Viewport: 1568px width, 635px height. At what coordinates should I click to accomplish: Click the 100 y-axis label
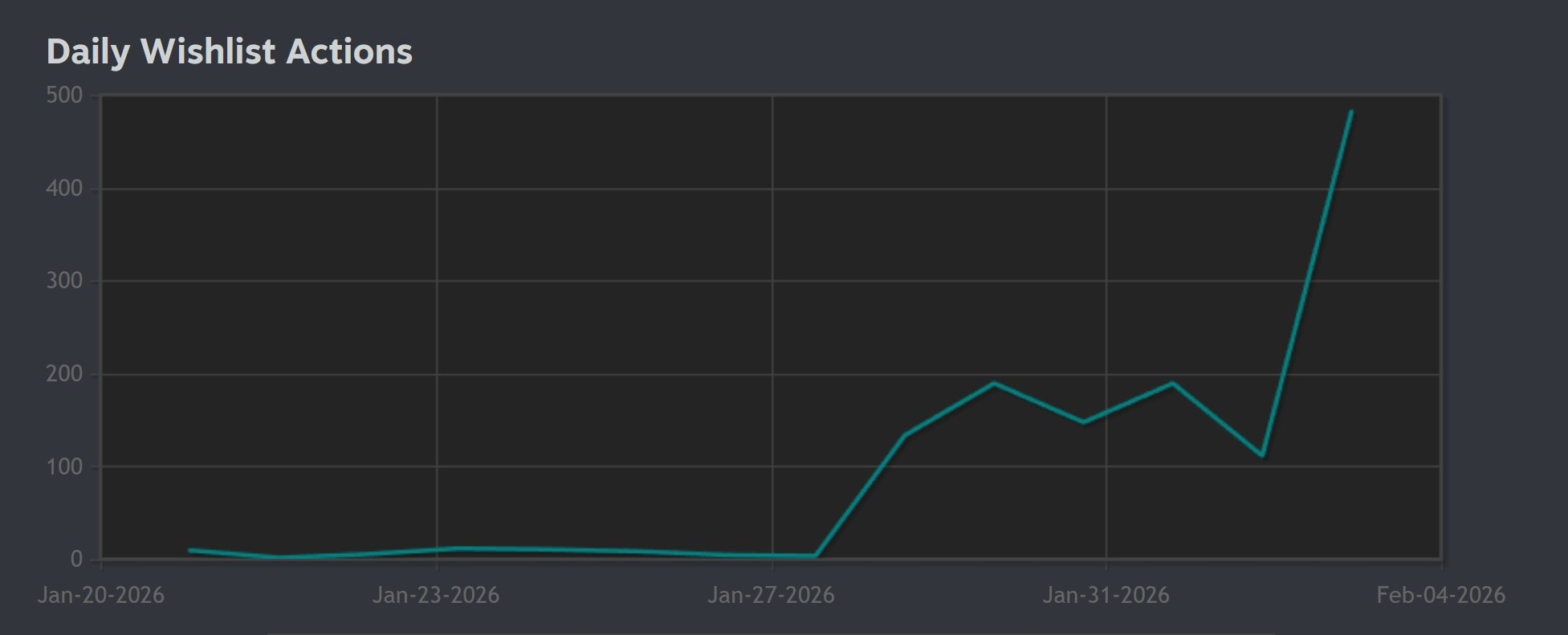point(64,466)
